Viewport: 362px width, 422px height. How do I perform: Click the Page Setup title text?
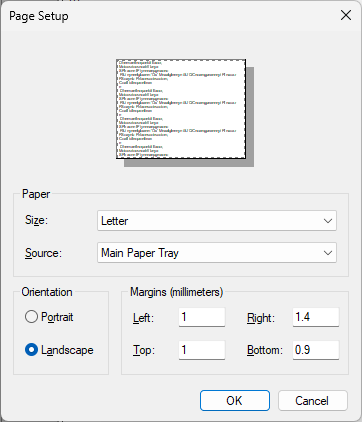click(39, 16)
